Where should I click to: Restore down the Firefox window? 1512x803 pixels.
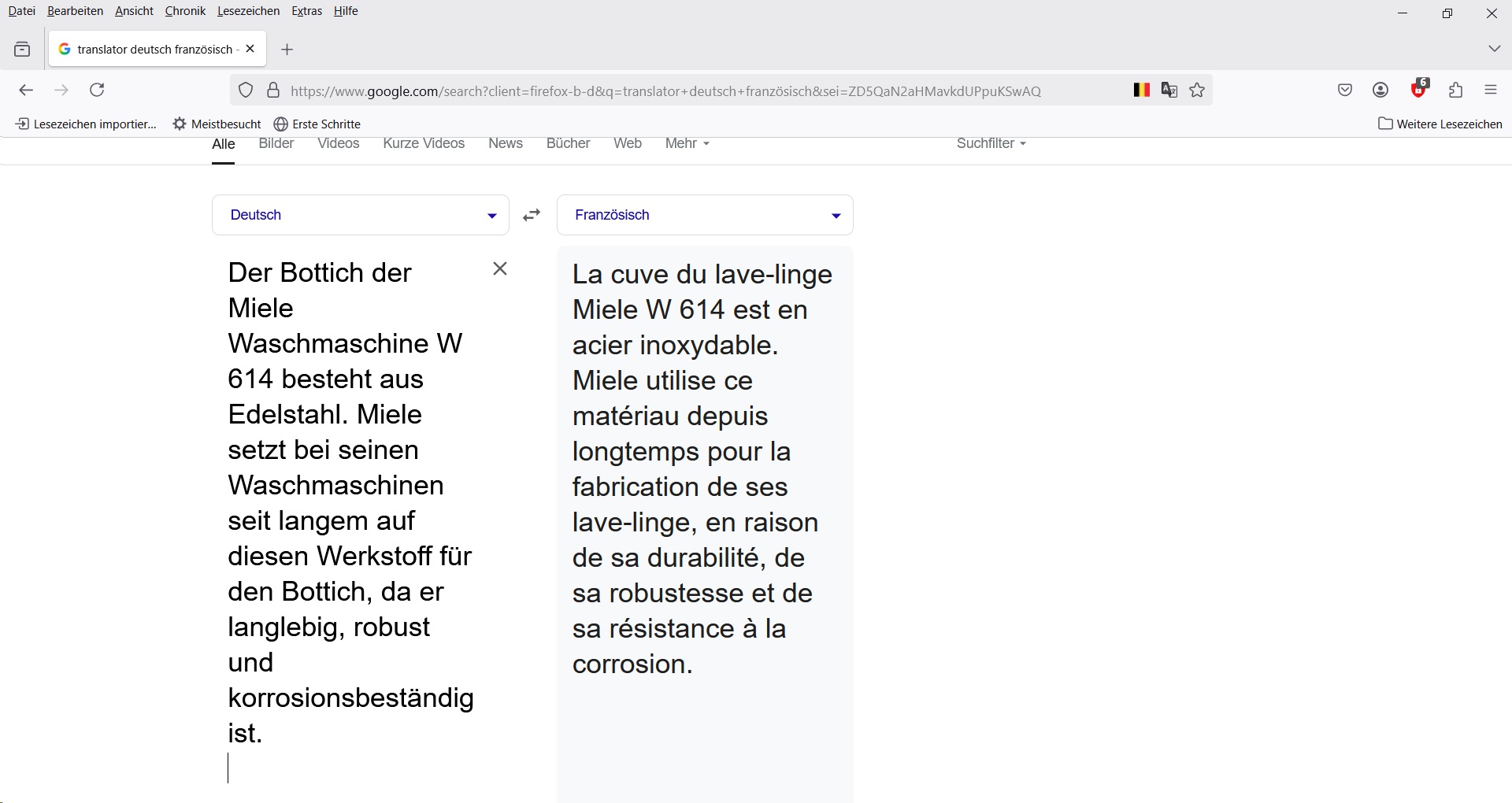click(1447, 13)
